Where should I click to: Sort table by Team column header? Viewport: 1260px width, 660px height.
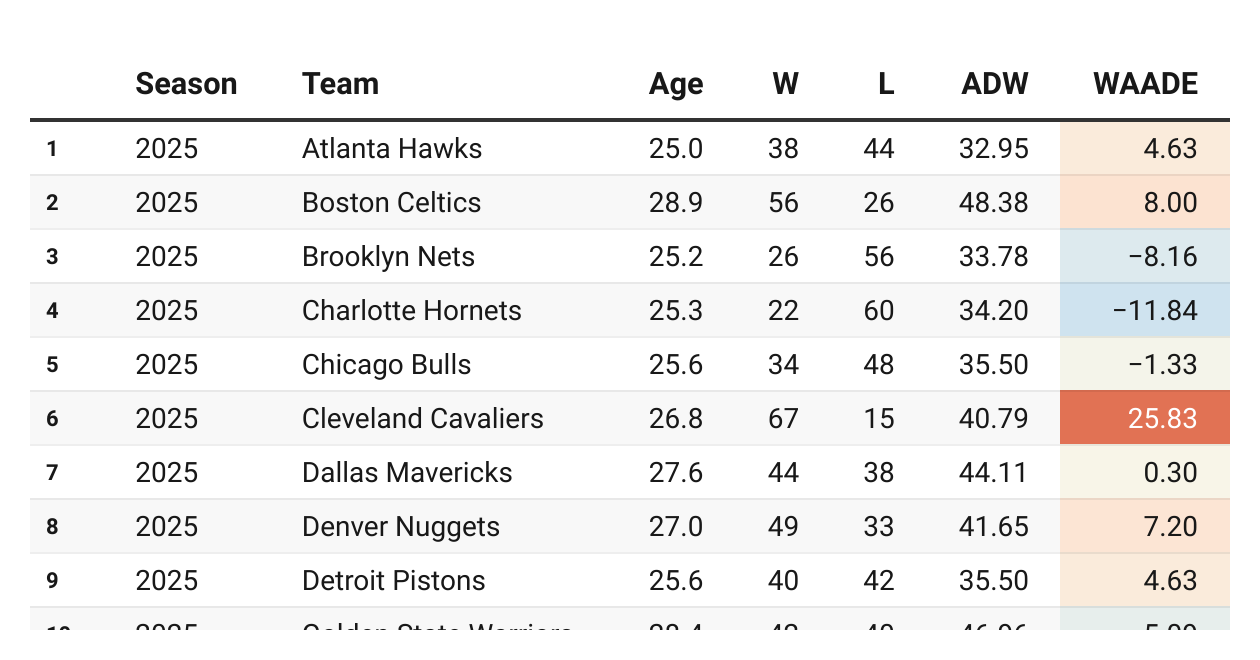click(x=340, y=84)
